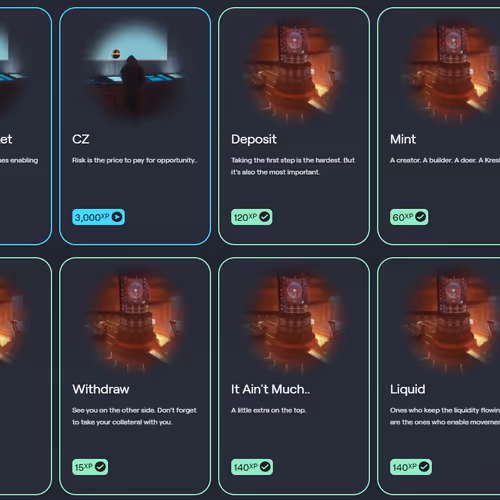The height and width of the screenshot is (500, 500).
Task: Select the 140 XP badge on Liquid
Action: pos(411,467)
